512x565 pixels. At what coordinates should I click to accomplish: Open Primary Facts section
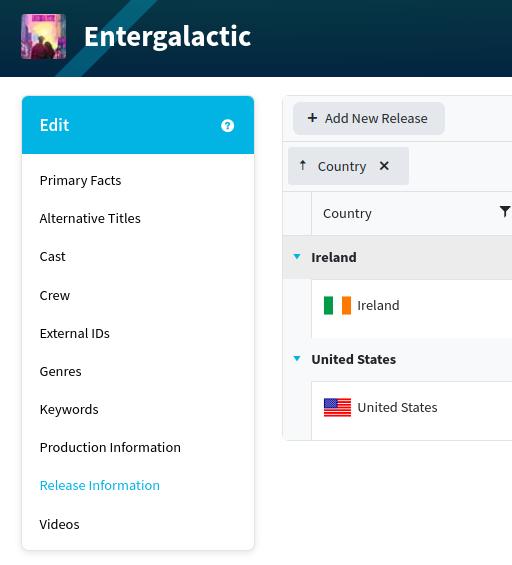(80, 181)
